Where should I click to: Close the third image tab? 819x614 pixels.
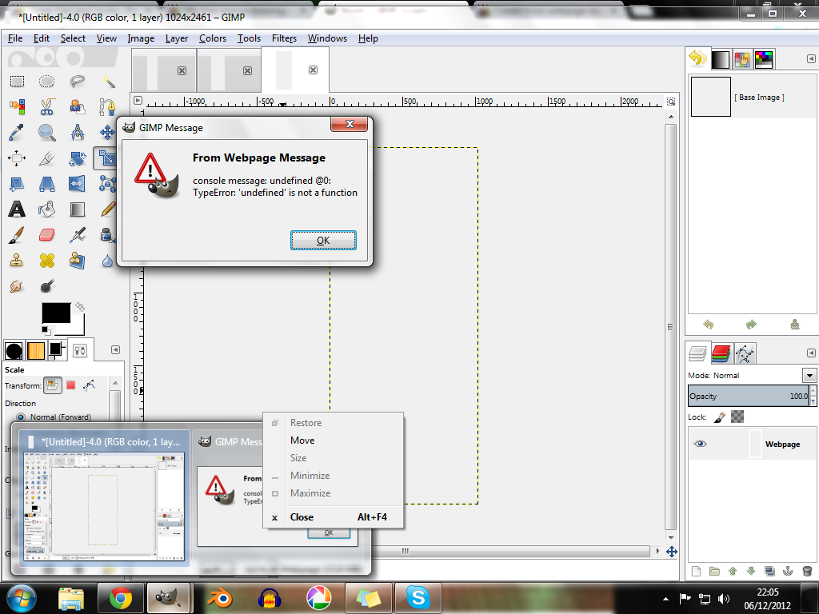(313, 69)
